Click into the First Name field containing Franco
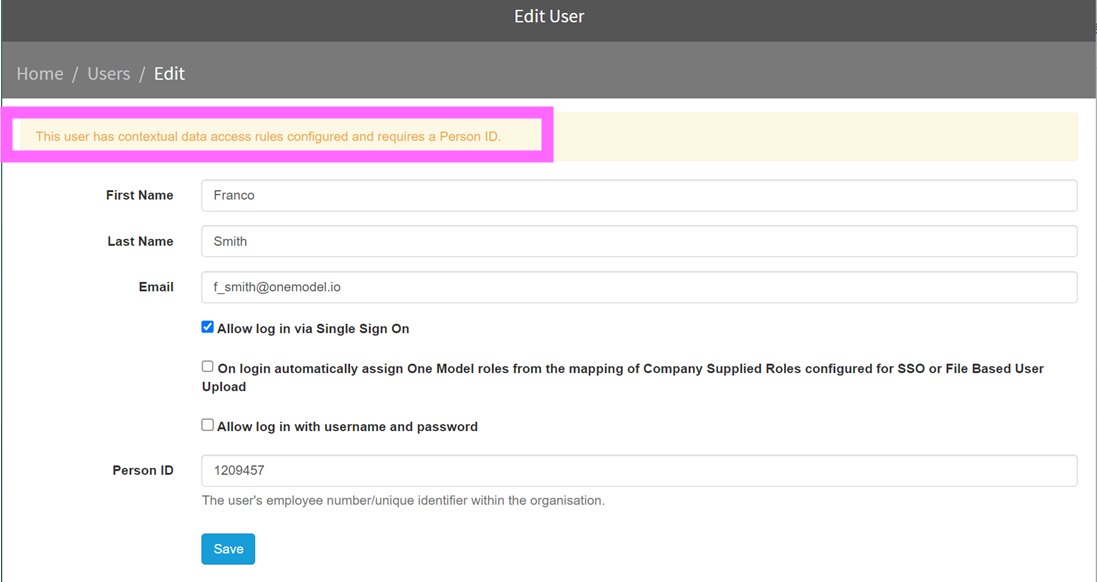 639,195
